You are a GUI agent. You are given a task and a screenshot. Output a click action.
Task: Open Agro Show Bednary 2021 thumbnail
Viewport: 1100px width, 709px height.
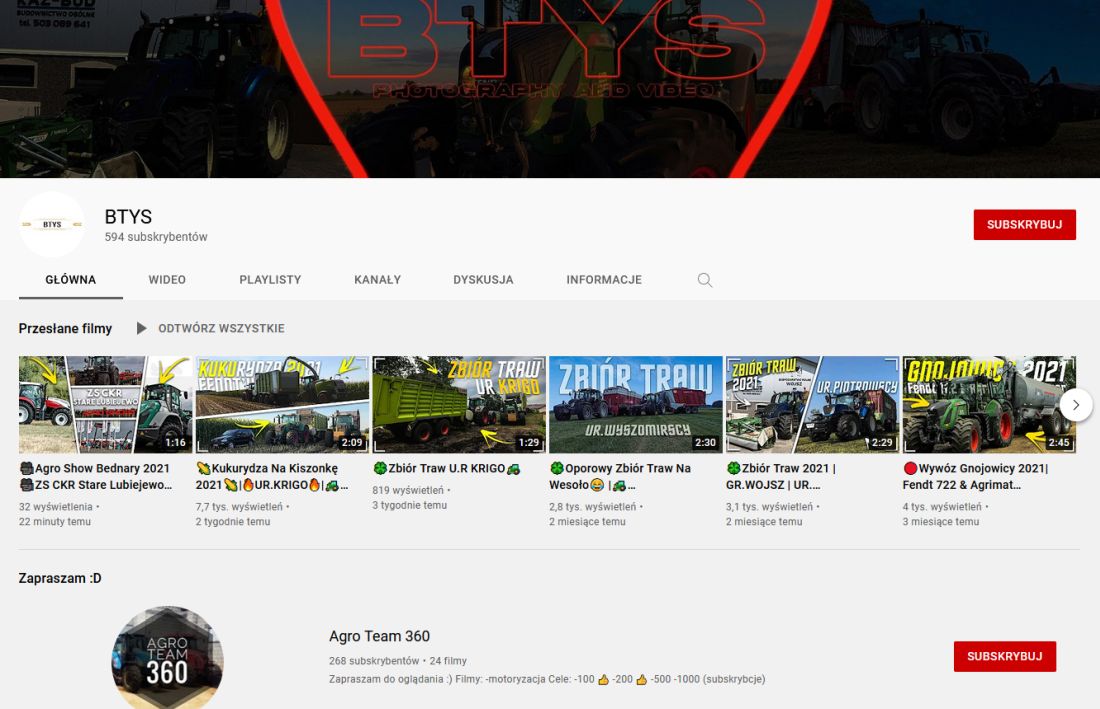point(105,405)
